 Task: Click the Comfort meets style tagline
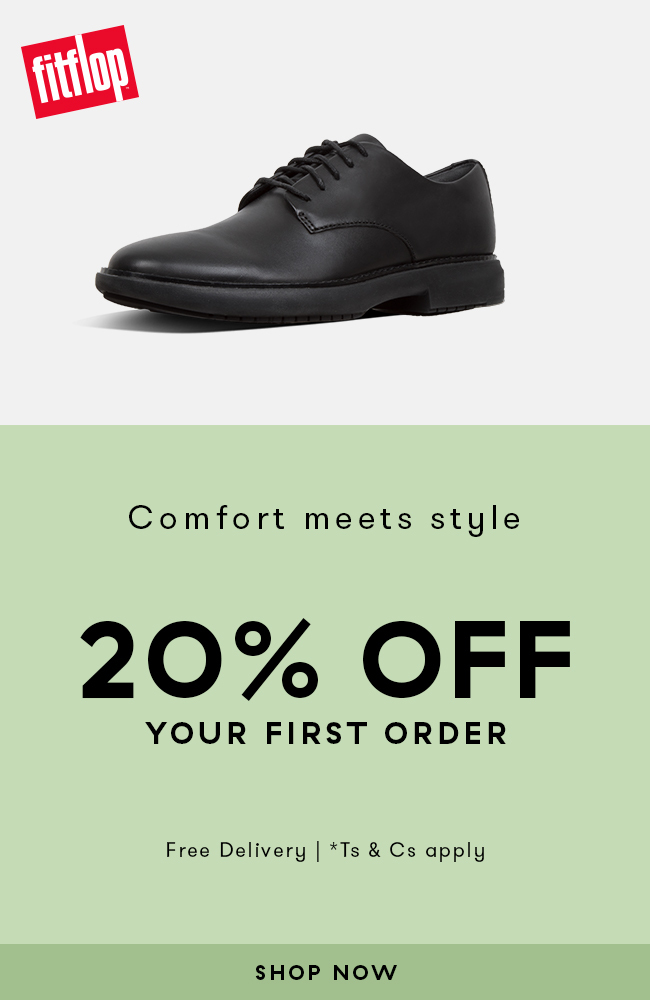[325, 519]
